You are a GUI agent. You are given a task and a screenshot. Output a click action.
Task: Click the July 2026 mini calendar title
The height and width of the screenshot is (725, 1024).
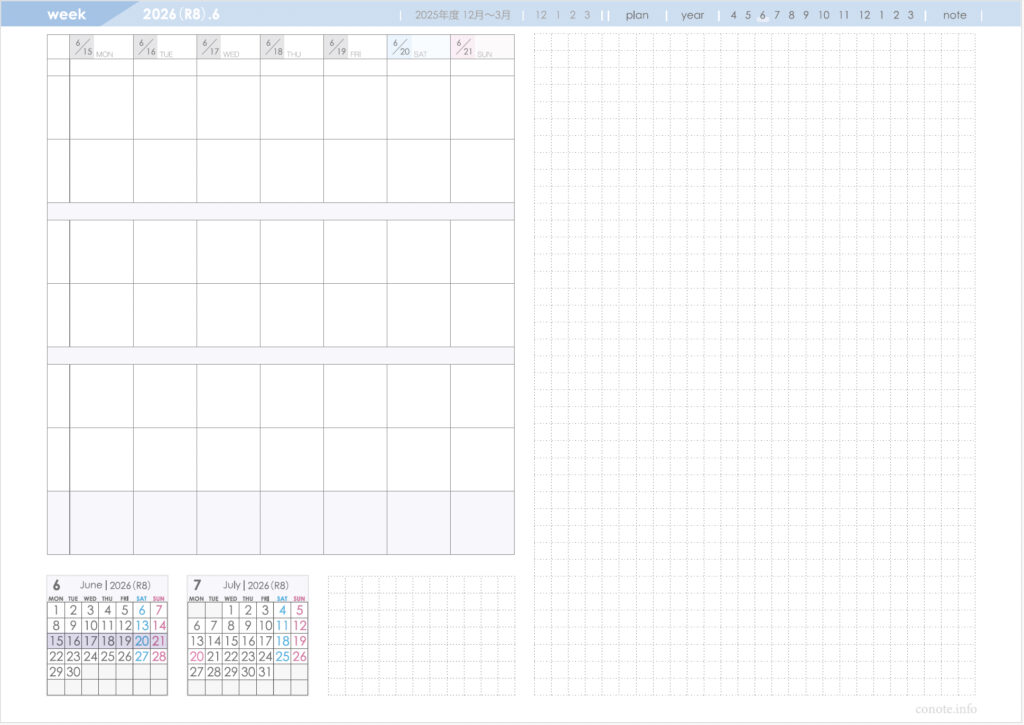255,585
